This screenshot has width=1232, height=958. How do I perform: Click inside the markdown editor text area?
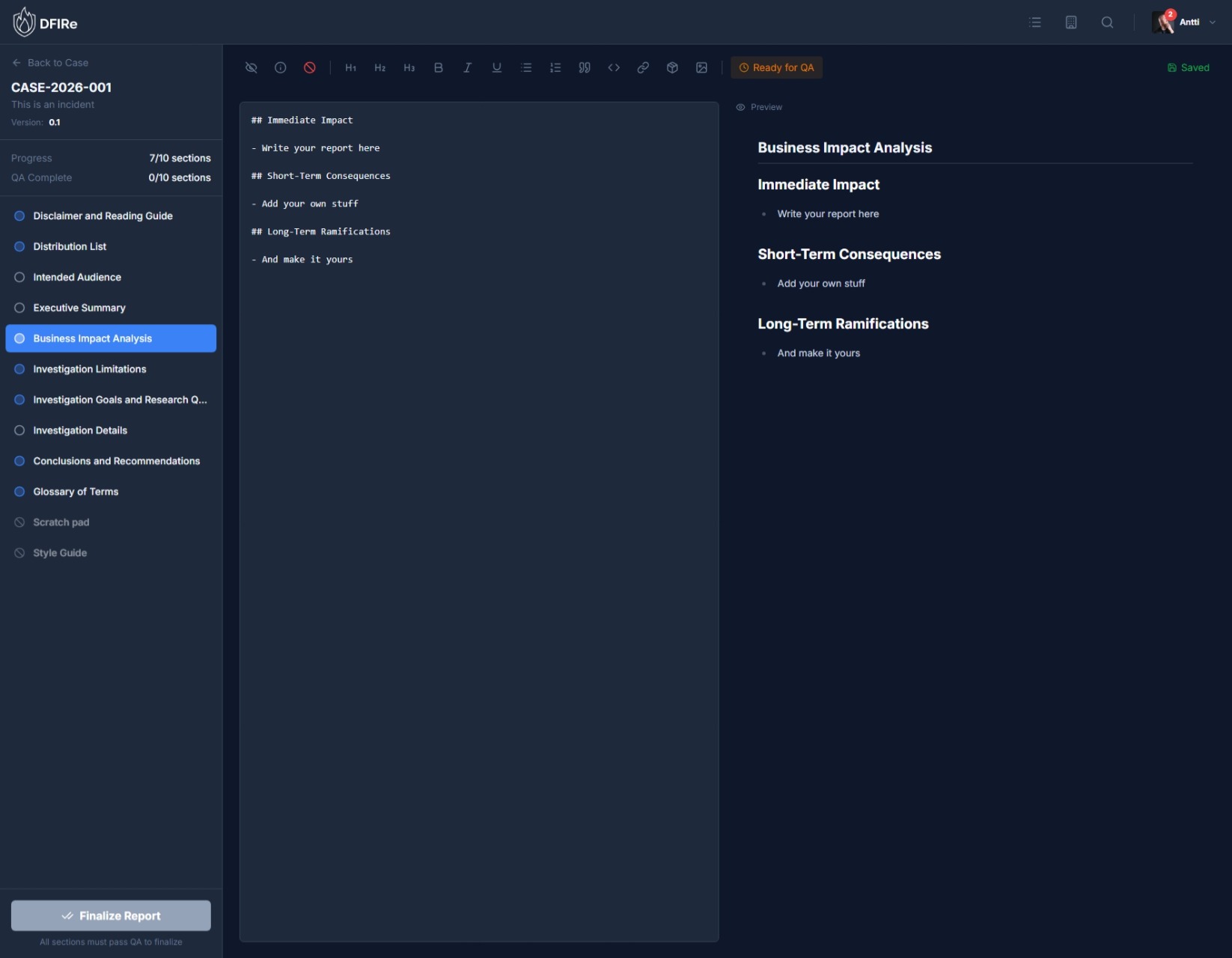479,524
